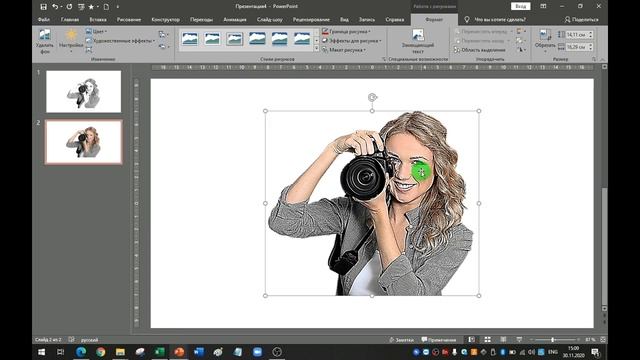Open Excel from the taskbar
640x360 pixels.
(x=159, y=352)
